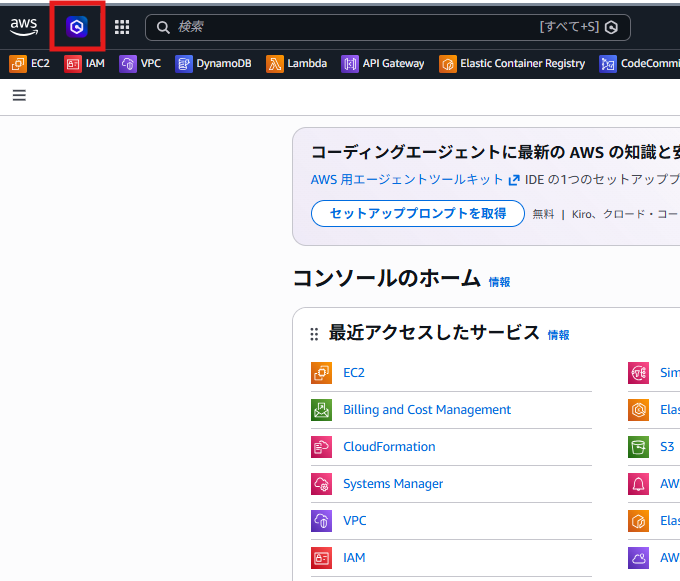
Task: Open Lambda favorite in the bookmarks bar
Action: 297,64
